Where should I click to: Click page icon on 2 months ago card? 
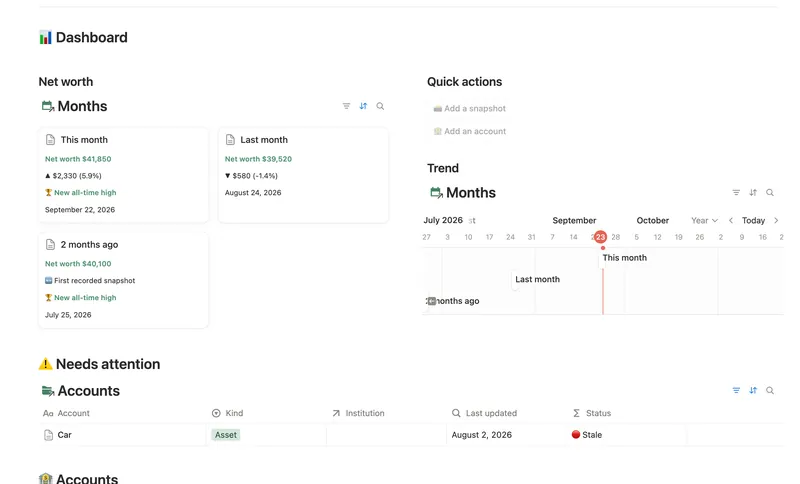(50, 244)
